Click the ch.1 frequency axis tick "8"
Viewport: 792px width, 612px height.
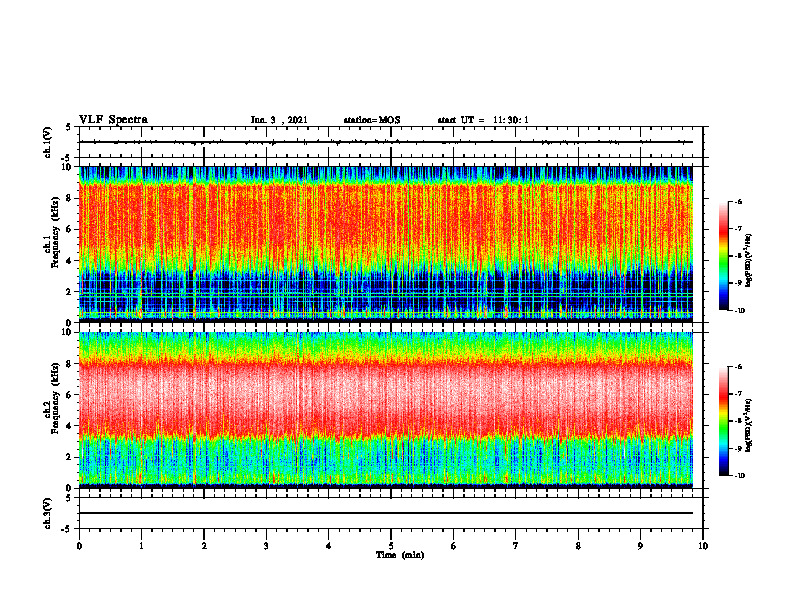(70, 198)
